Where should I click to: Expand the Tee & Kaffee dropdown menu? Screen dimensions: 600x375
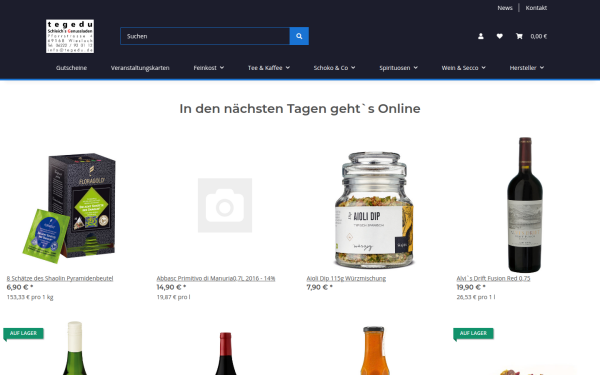(269, 68)
